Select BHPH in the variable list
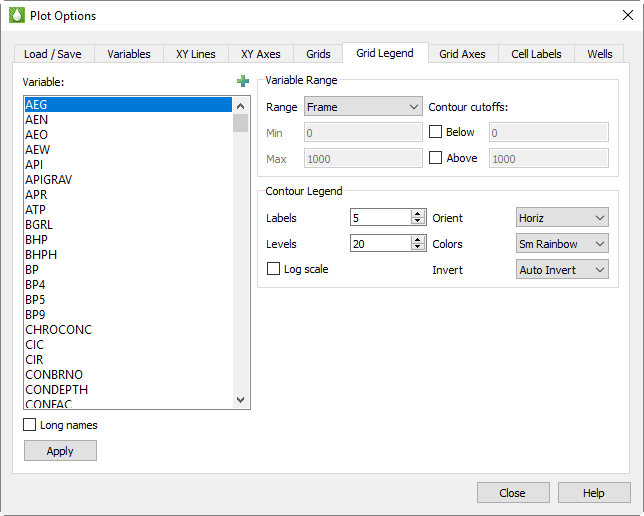 [x=128, y=254]
